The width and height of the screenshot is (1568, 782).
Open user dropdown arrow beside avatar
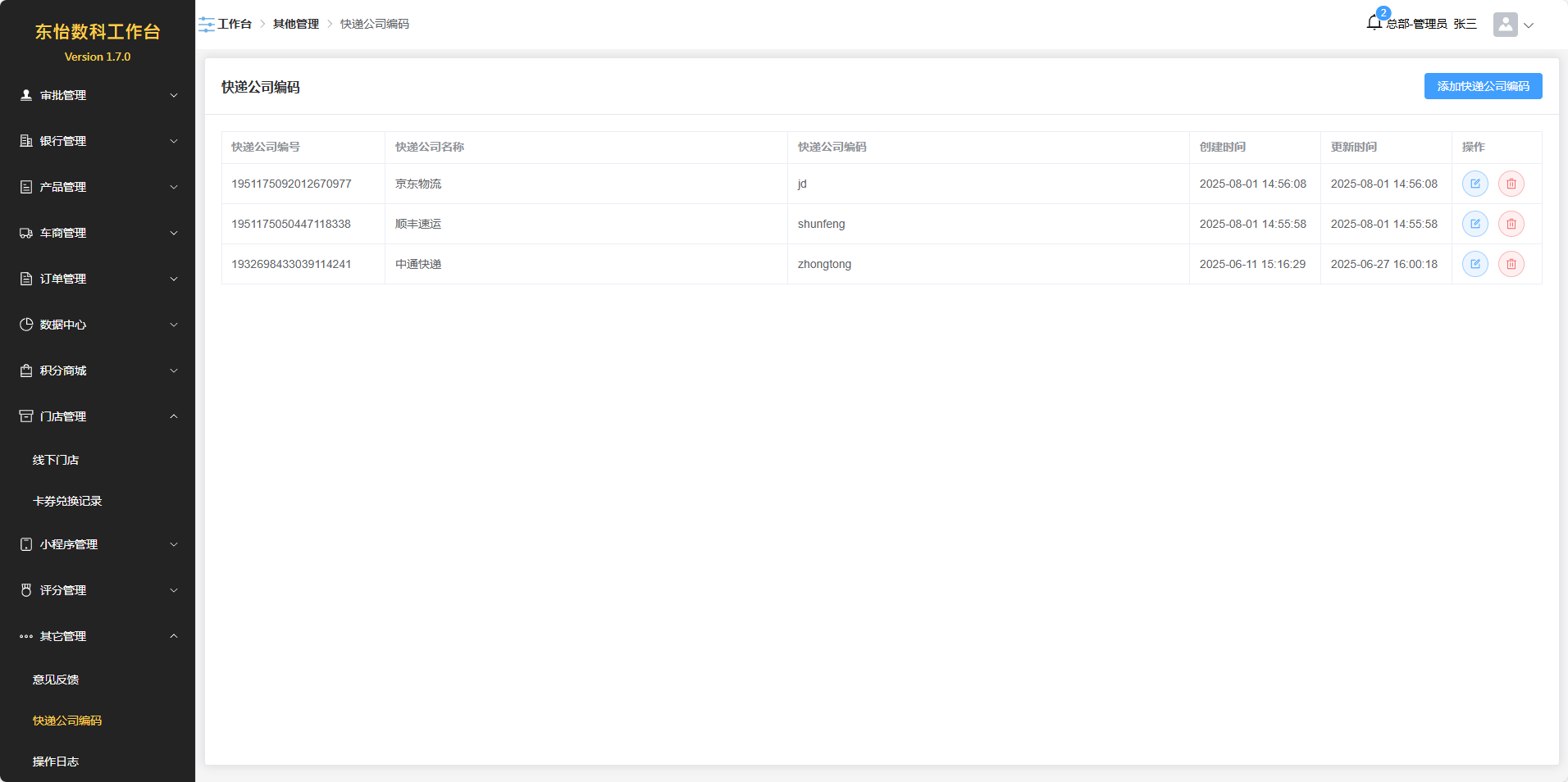pos(1529,25)
